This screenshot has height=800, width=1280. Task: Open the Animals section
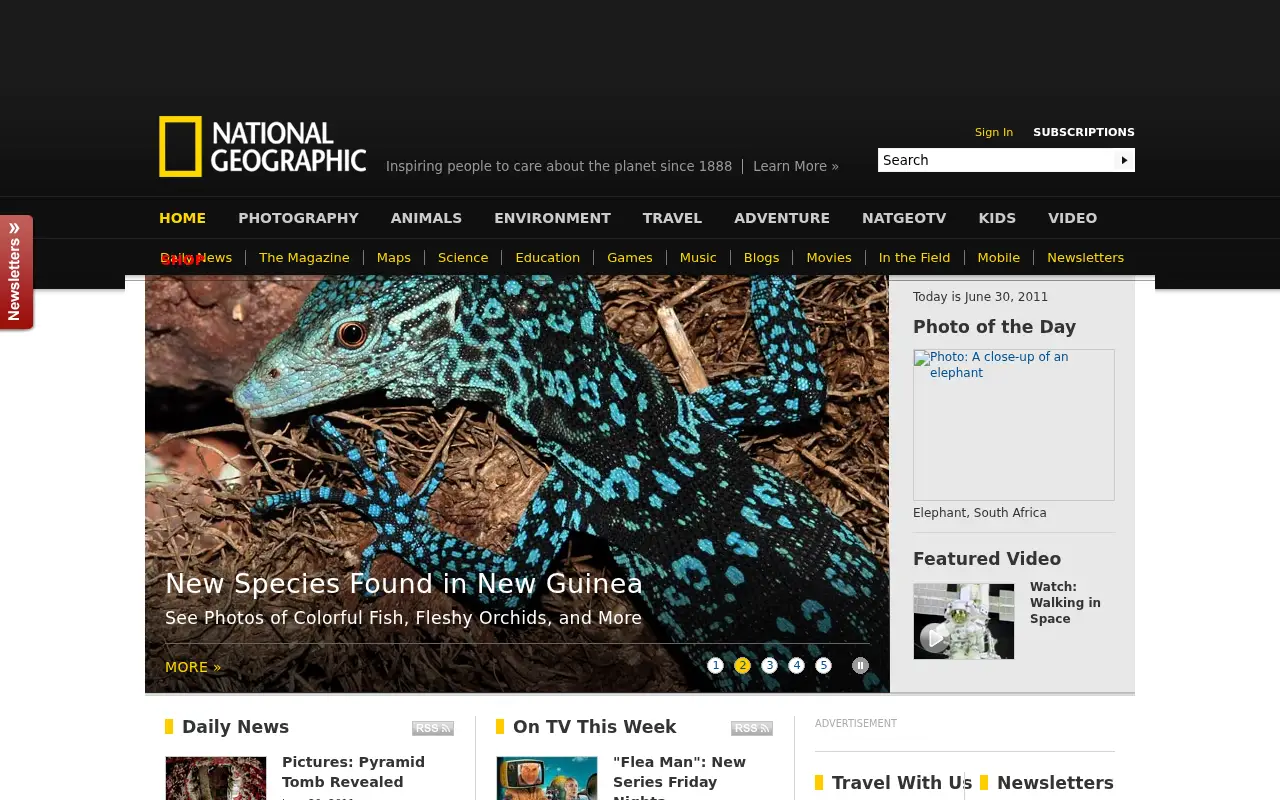[426, 218]
